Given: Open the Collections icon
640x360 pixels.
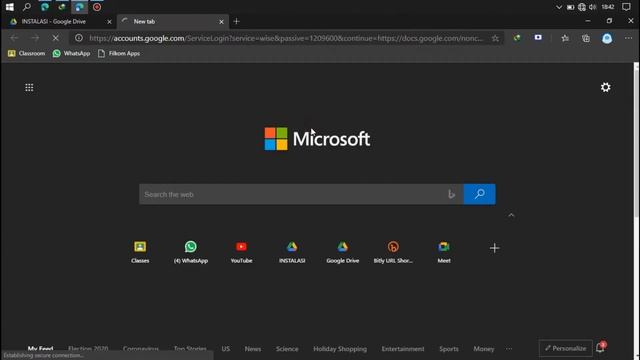Looking at the screenshot, I should pyautogui.click(x=586, y=38).
